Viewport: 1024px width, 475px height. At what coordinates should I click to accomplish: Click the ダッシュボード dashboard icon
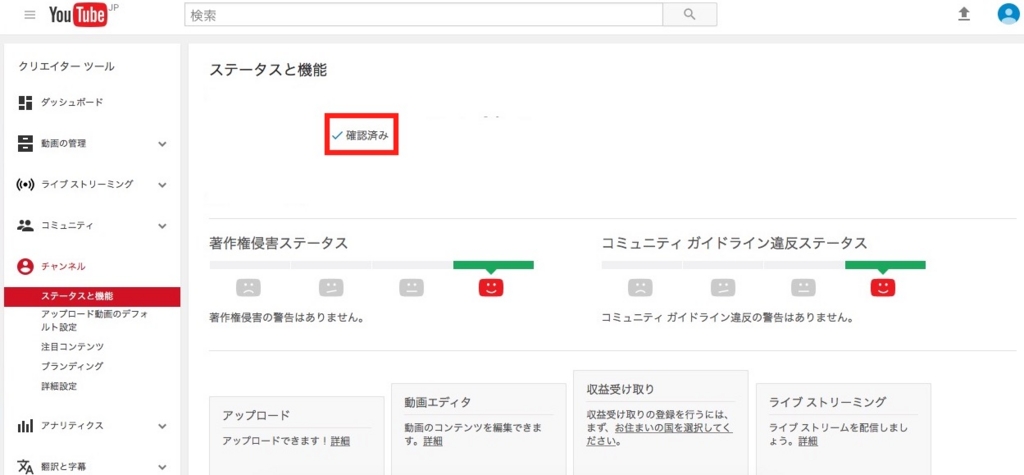pyautogui.click(x=25, y=103)
